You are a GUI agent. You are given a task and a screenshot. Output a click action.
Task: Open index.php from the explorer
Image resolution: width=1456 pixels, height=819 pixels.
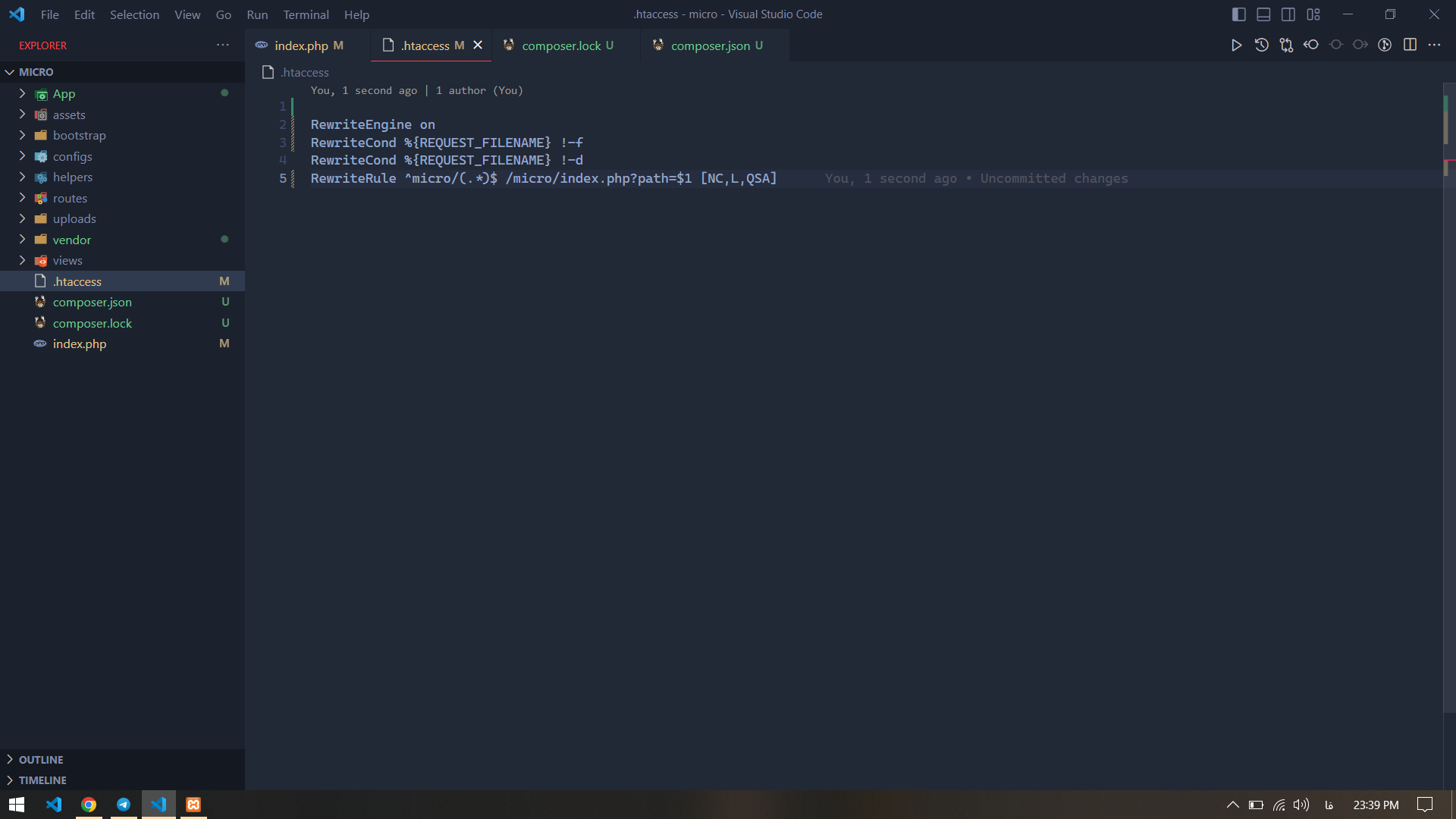click(x=122, y=344)
